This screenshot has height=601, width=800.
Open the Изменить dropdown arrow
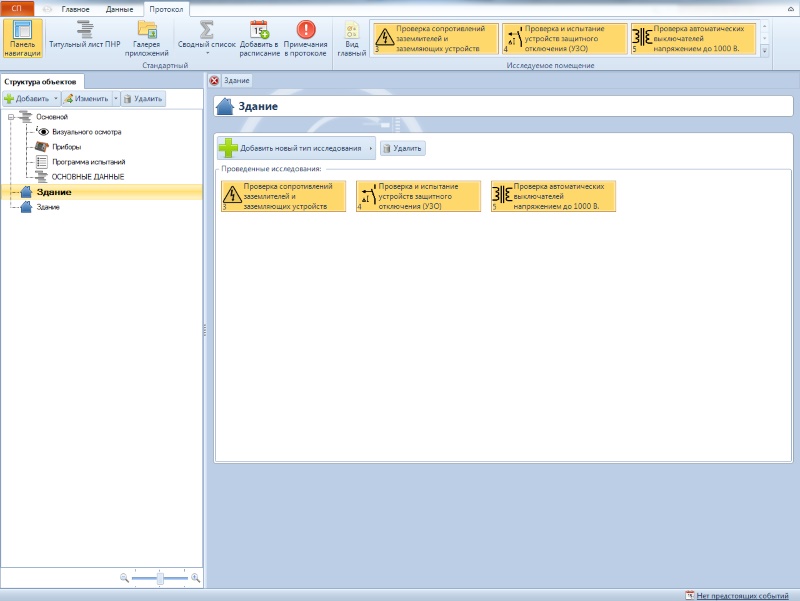116,98
